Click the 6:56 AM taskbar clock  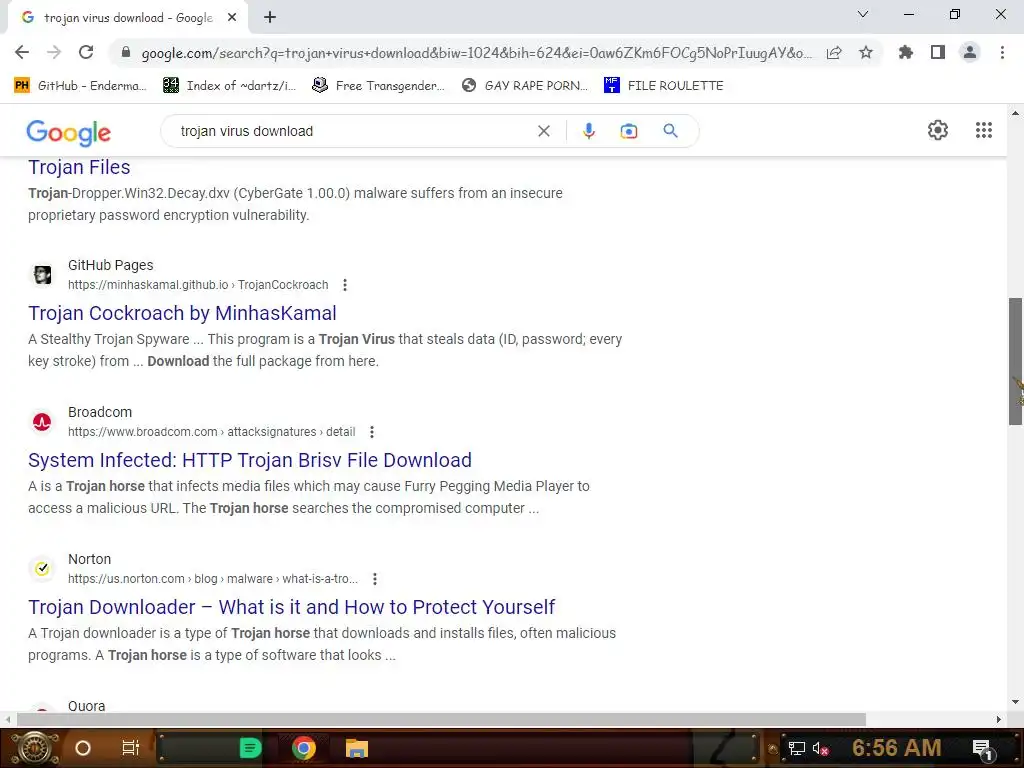[x=897, y=748]
